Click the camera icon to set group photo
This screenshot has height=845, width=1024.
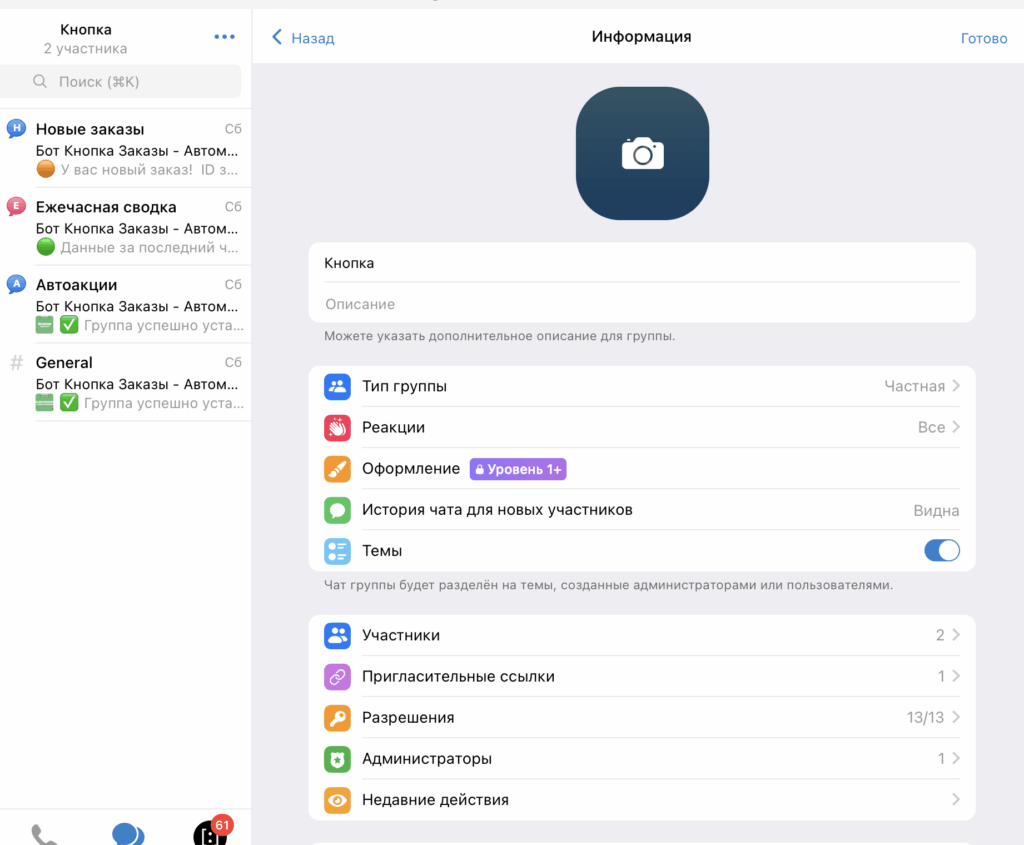tap(643, 153)
